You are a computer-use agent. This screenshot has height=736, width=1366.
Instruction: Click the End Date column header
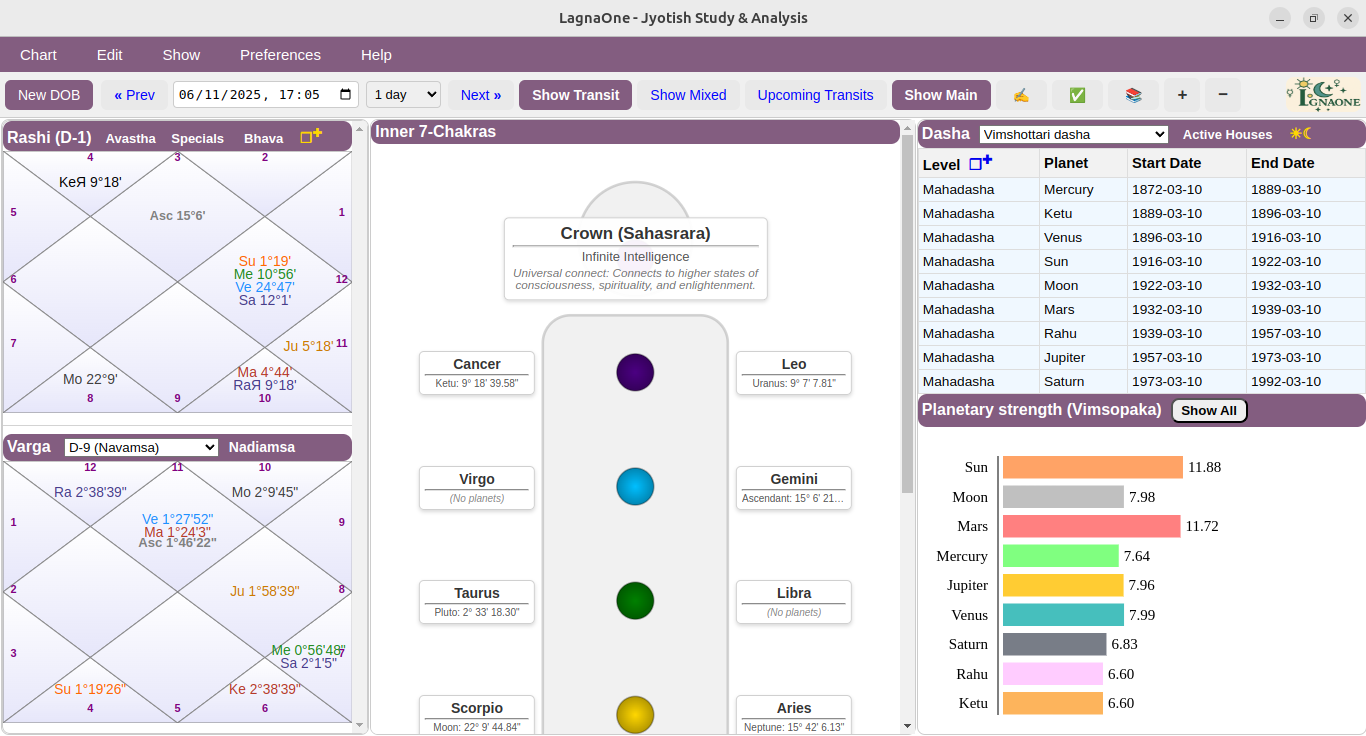click(1306, 163)
